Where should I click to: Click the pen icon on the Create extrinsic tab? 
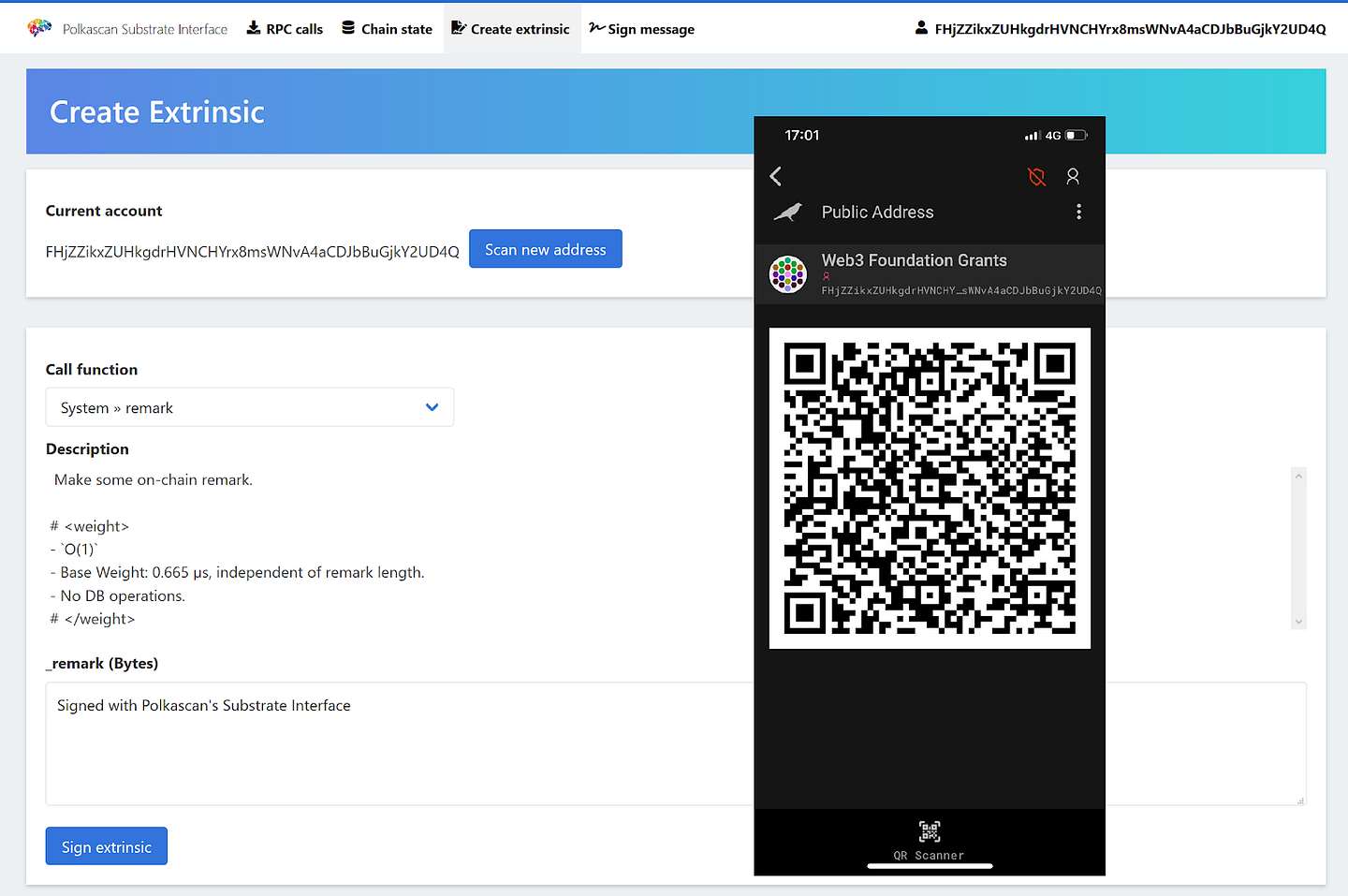[x=459, y=28]
